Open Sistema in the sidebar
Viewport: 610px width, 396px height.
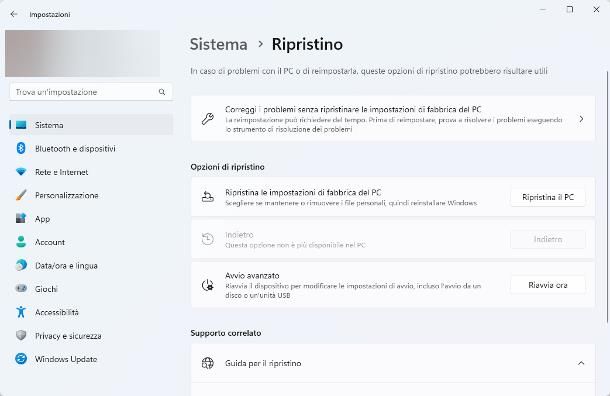click(x=91, y=125)
